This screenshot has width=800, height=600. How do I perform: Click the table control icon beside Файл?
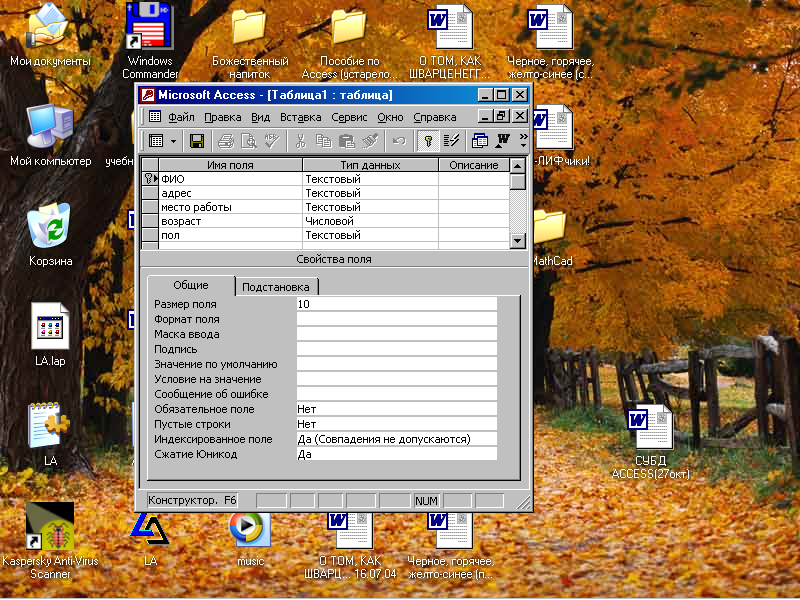pos(155,117)
